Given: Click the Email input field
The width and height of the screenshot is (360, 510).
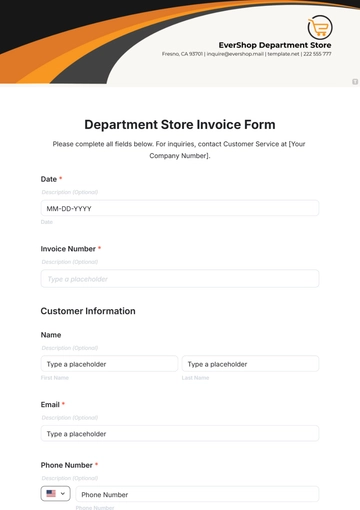Looking at the screenshot, I should [x=180, y=433].
